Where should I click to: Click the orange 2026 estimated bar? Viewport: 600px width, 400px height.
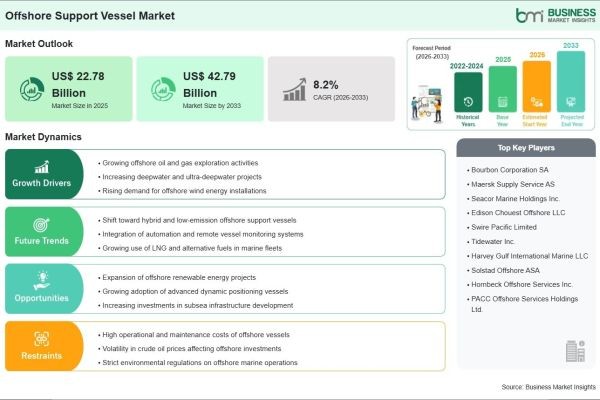click(x=536, y=87)
